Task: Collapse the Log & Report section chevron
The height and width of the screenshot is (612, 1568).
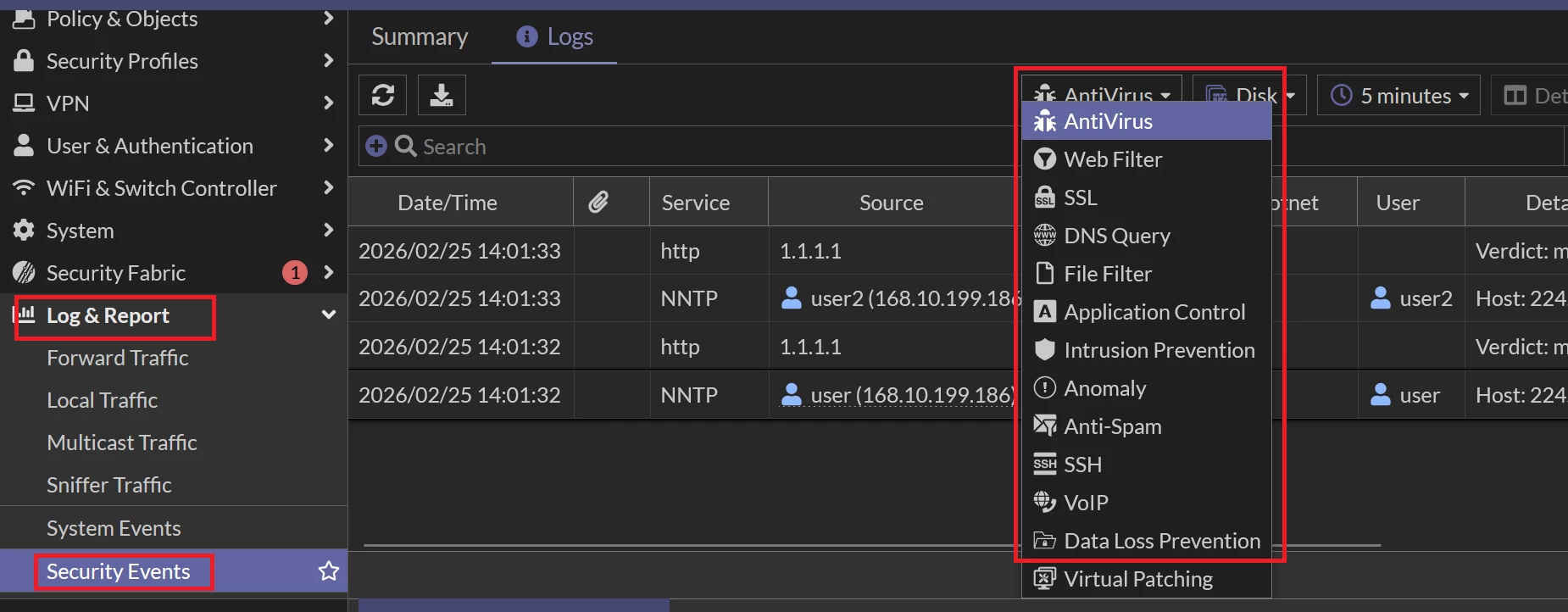Action: pyautogui.click(x=328, y=314)
